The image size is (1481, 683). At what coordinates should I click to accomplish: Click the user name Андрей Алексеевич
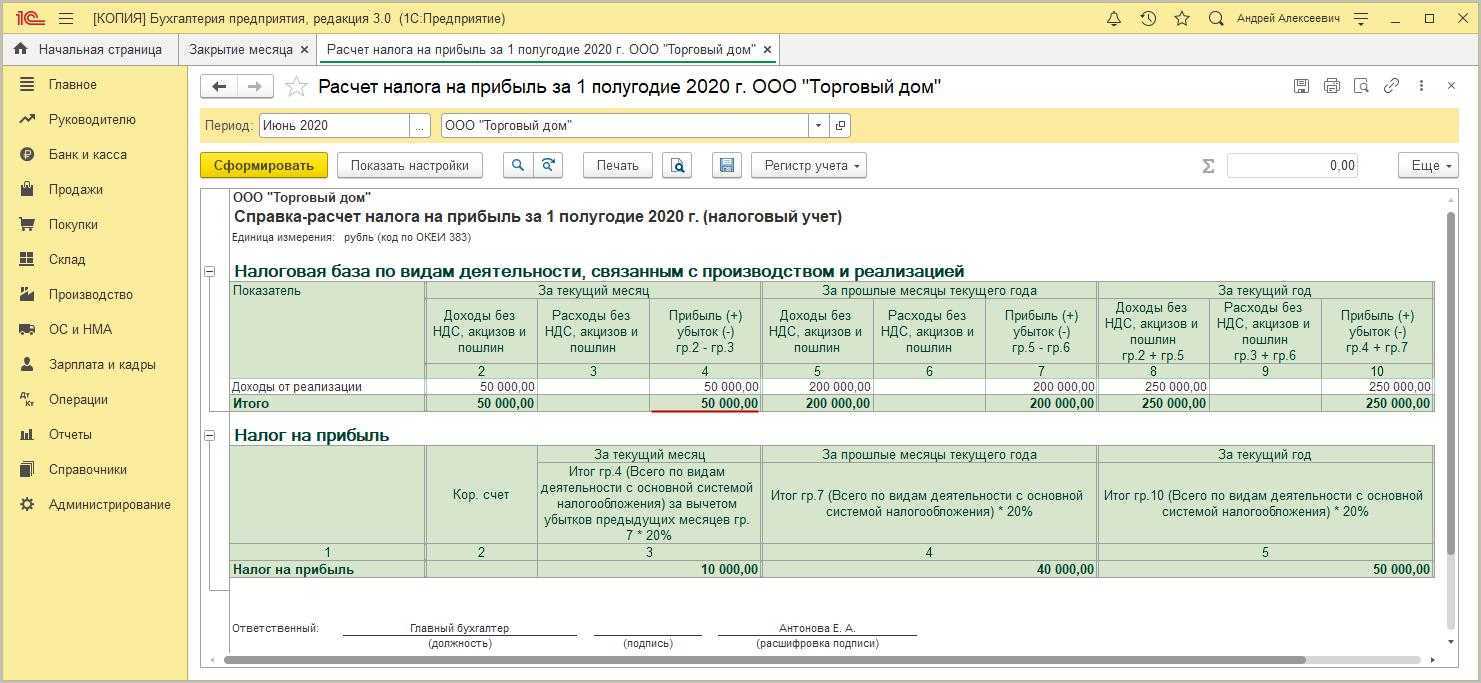1288,18
